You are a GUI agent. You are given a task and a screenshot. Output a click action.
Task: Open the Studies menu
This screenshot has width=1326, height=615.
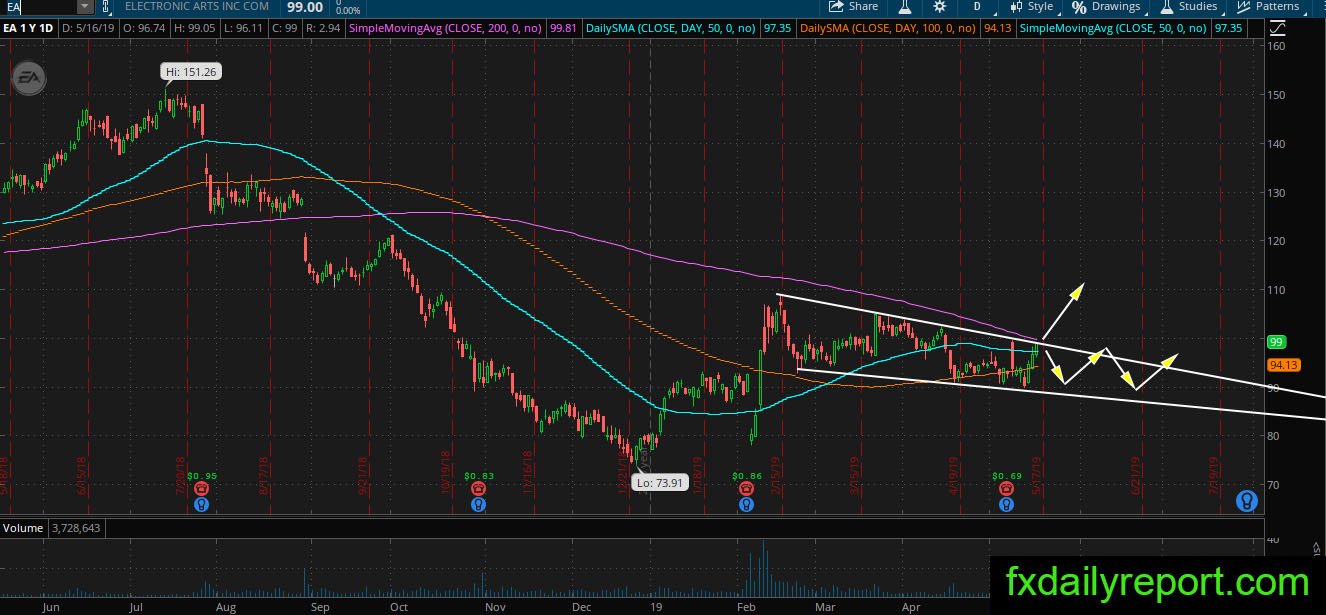[x=1189, y=6]
